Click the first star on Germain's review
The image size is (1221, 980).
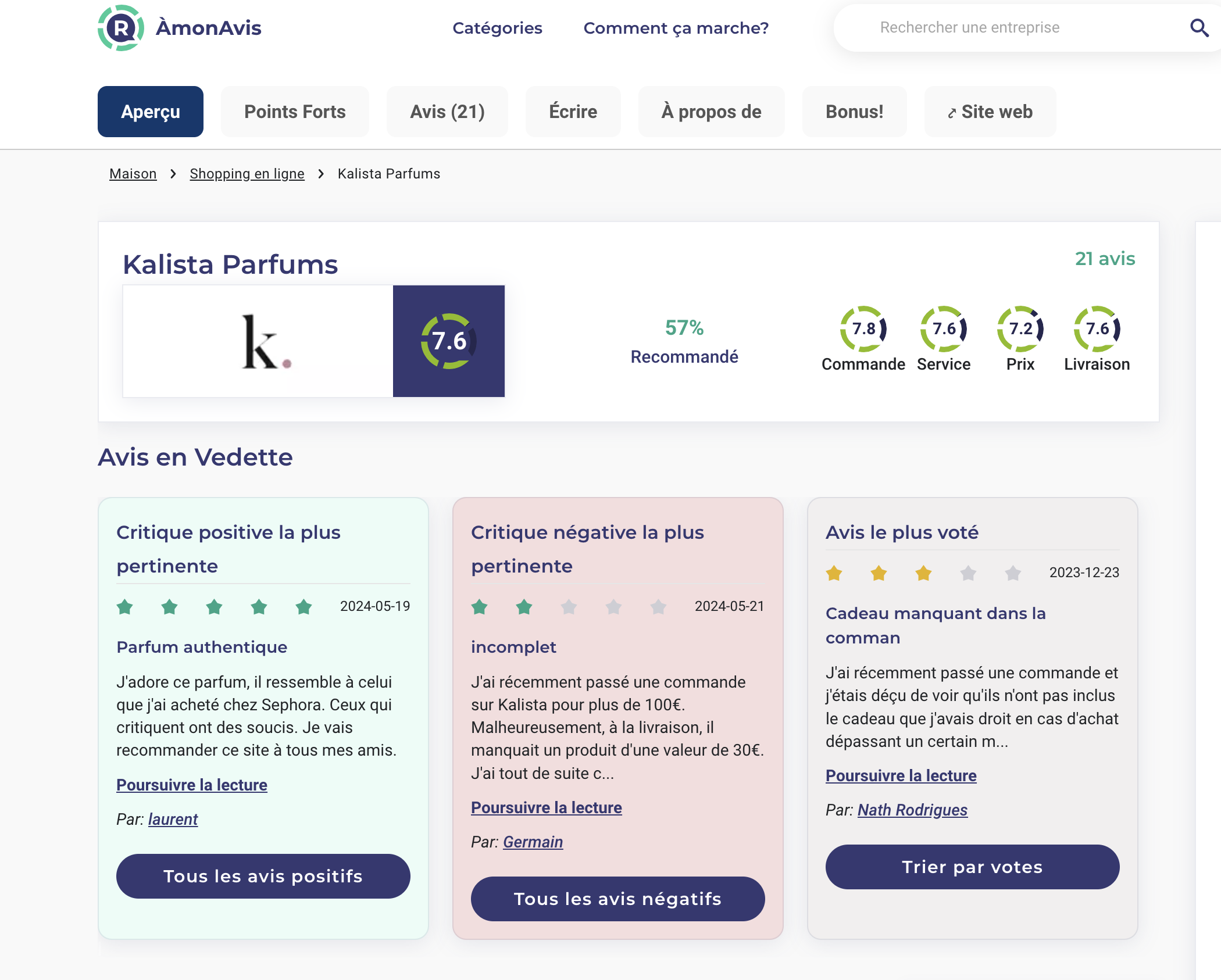[480, 607]
